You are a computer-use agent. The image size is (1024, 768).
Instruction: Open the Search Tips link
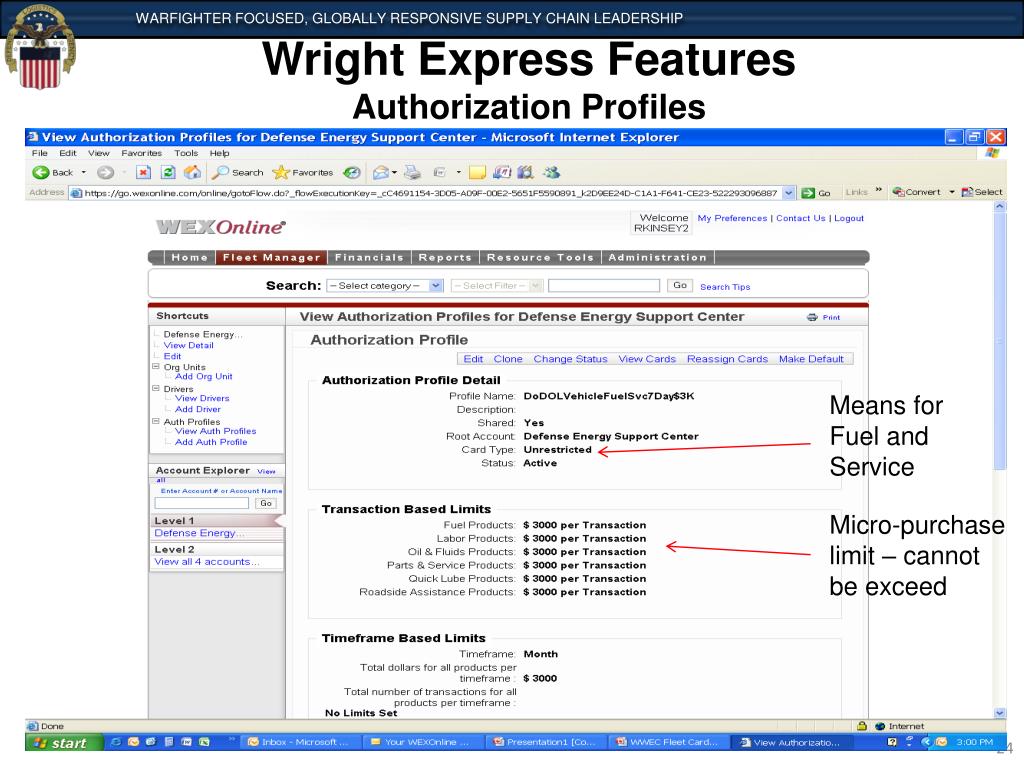coord(725,287)
